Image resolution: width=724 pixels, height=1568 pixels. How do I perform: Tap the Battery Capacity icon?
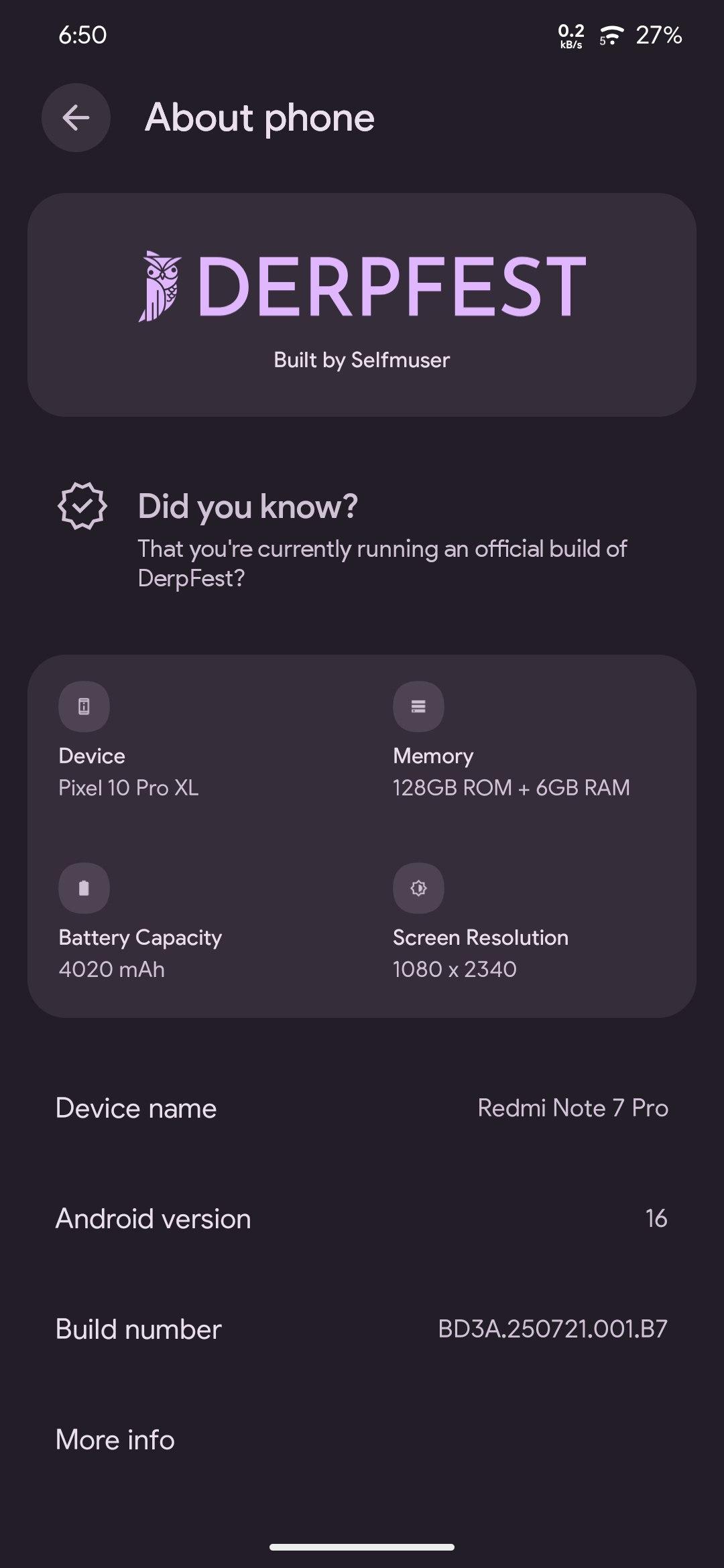point(84,888)
